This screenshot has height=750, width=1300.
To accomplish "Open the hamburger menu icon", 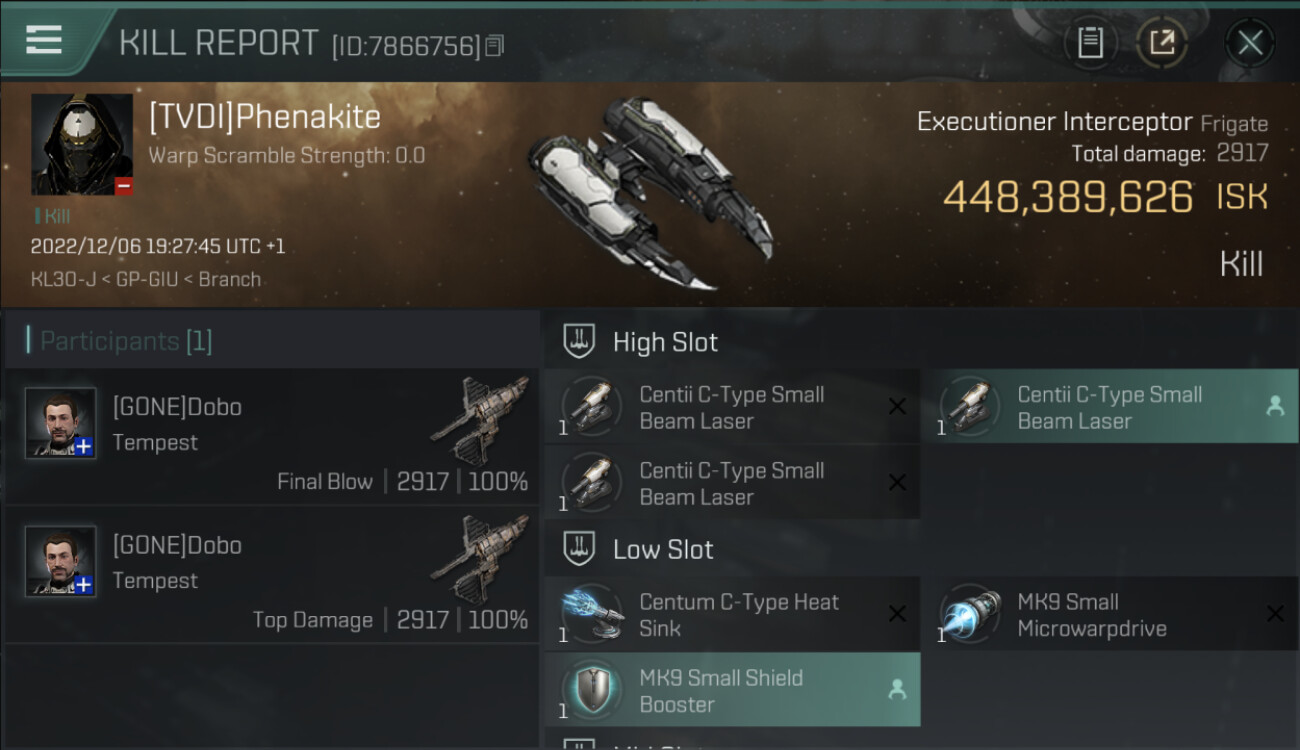I will pos(43,39).
